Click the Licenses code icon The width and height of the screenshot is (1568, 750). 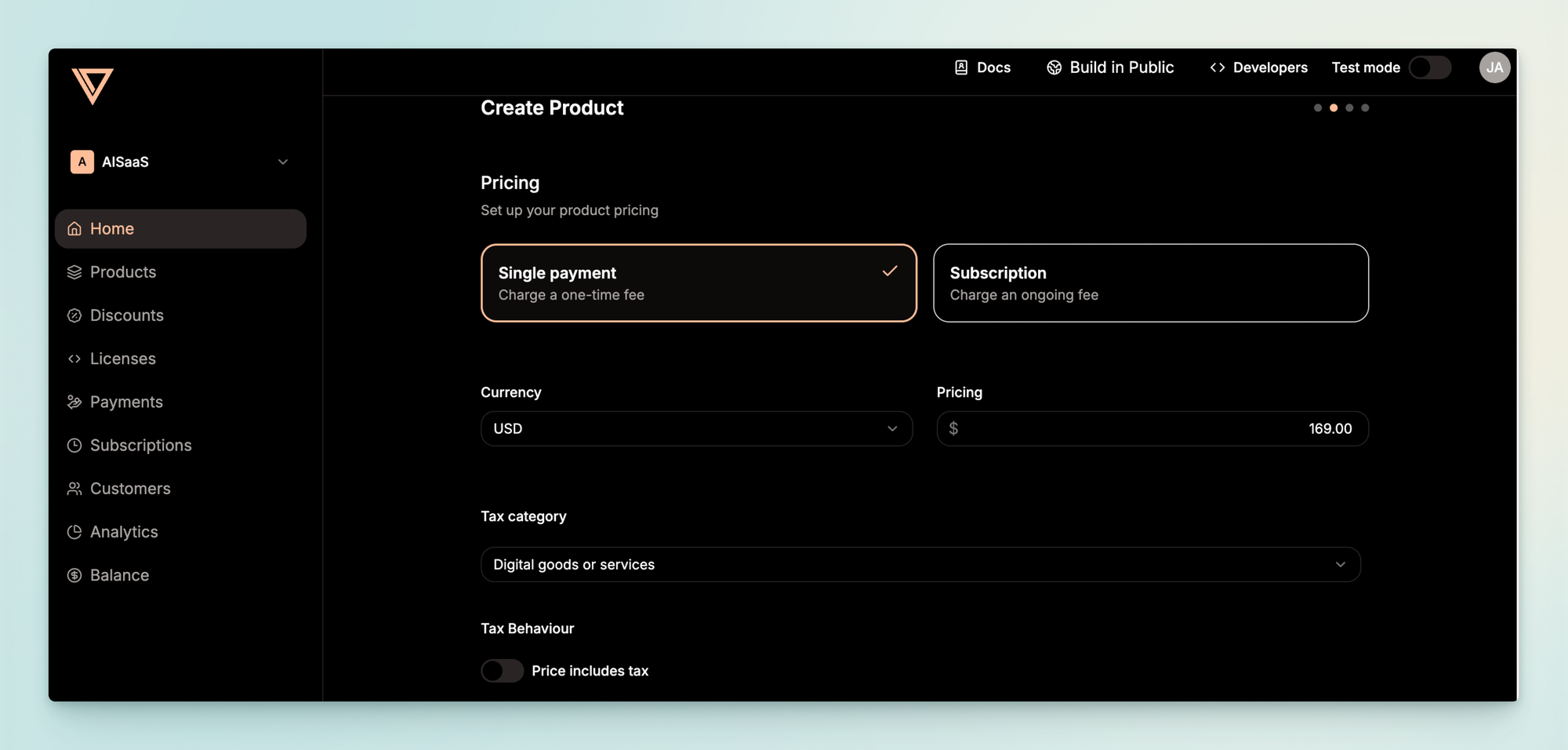pyautogui.click(x=74, y=359)
